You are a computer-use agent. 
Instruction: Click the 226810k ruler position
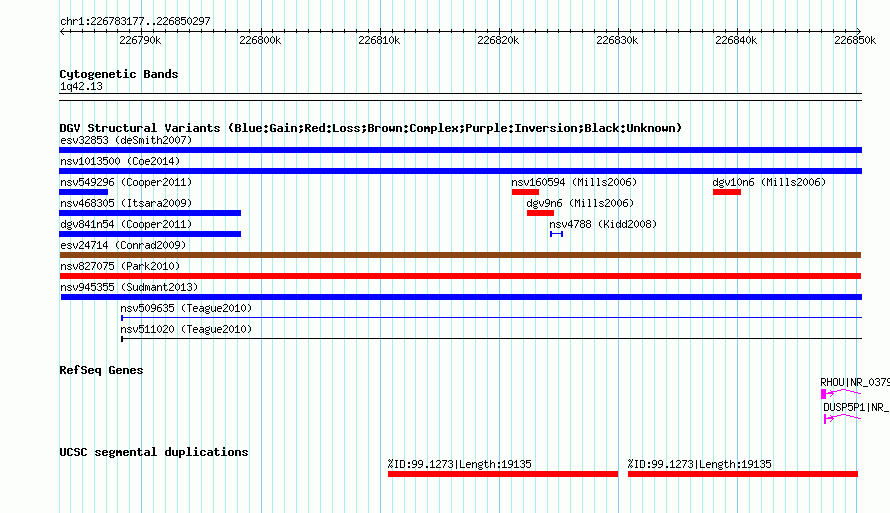pos(379,40)
